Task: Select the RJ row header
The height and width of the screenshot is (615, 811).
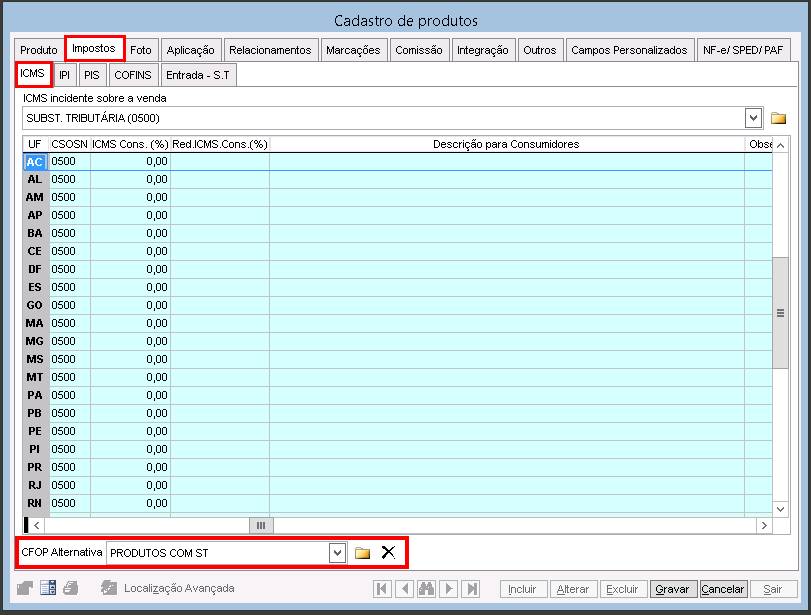Action: tap(35, 485)
